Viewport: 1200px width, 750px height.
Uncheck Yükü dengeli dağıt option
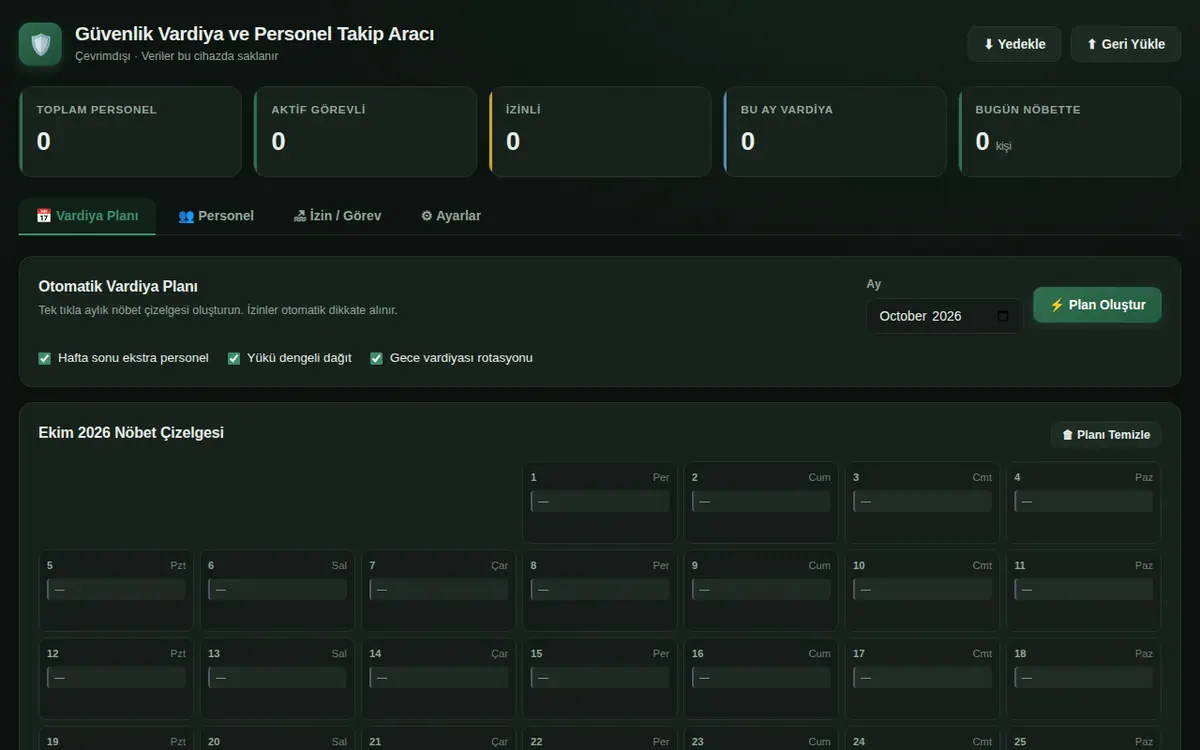pos(234,358)
